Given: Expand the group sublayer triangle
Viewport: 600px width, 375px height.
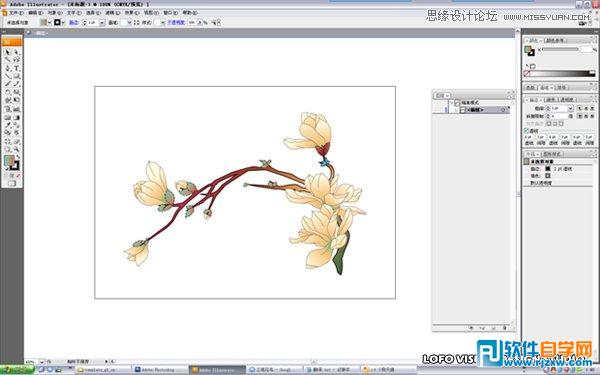Looking at the screenshot, I should [456, 110].
